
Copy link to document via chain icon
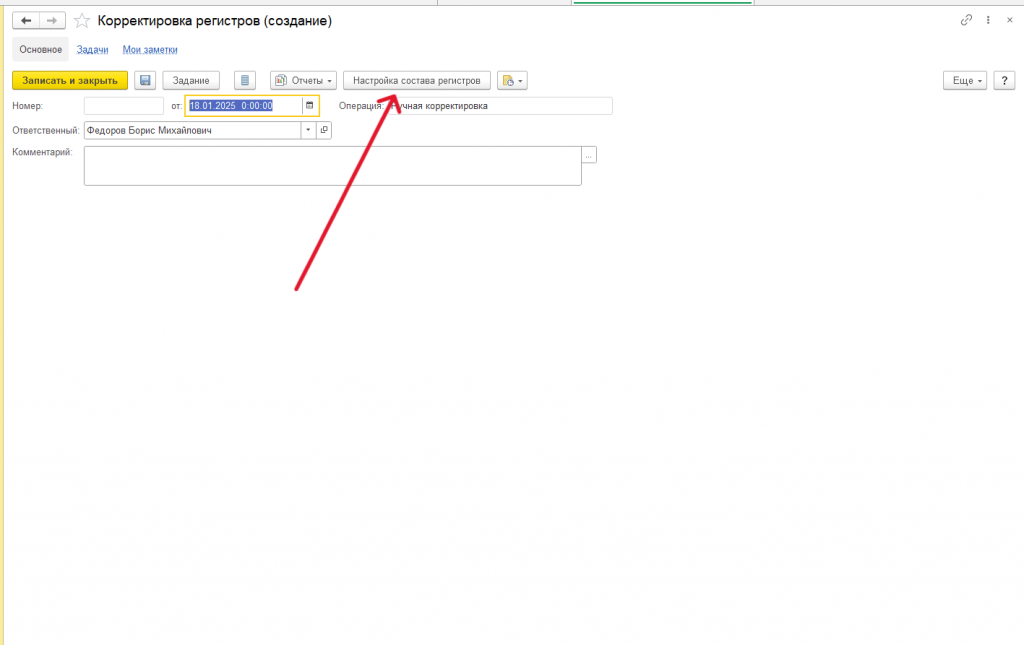(x=966, y=20)
